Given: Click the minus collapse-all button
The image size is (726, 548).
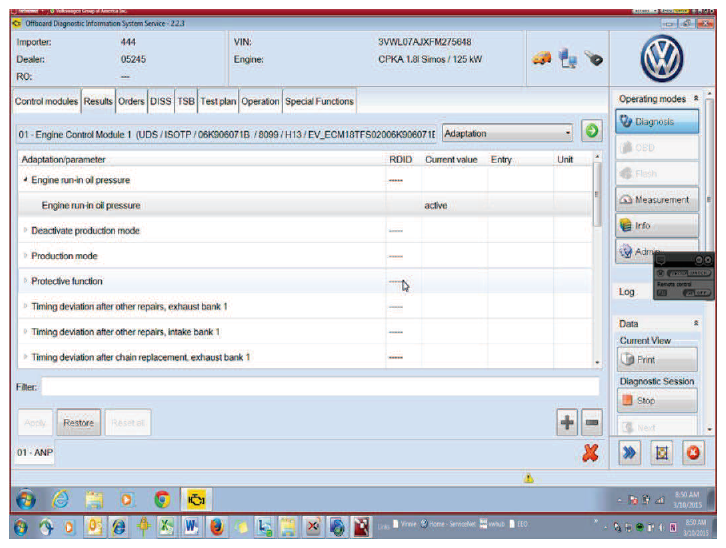Looking at the screenshot, I should point(592,422).
